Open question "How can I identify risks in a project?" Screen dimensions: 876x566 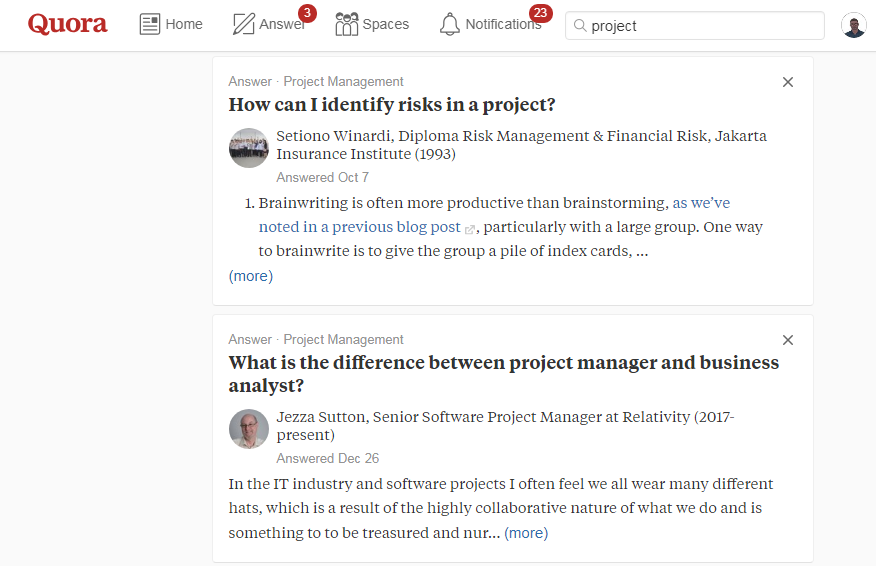[x=392, y=105]
